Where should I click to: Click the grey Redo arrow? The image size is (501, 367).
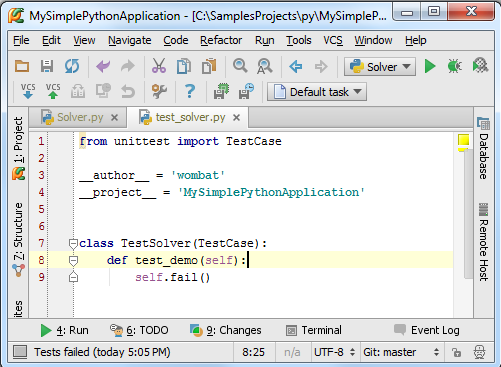(128, 66)
